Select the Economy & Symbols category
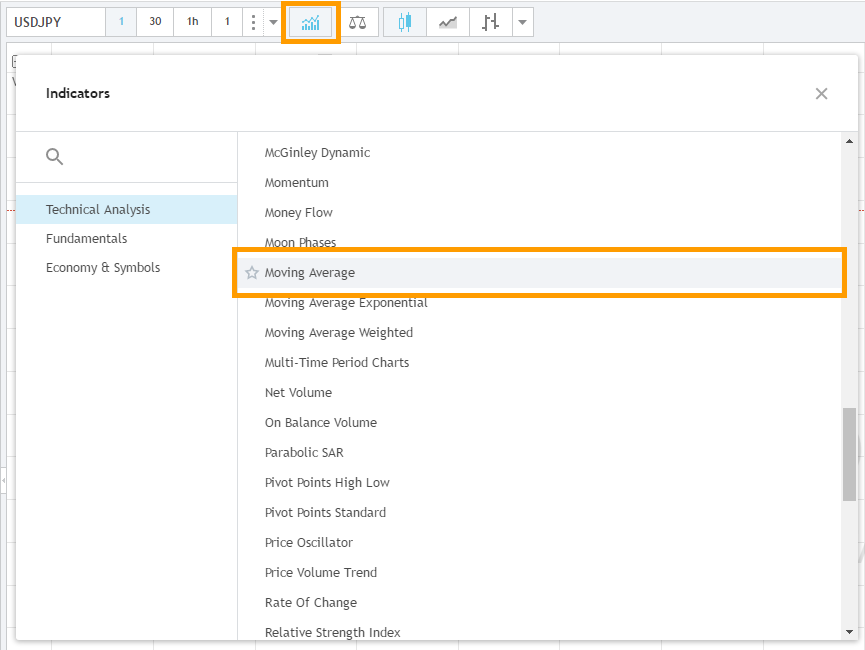The height and width of the screenshot is (650, 865). (126, 268)
